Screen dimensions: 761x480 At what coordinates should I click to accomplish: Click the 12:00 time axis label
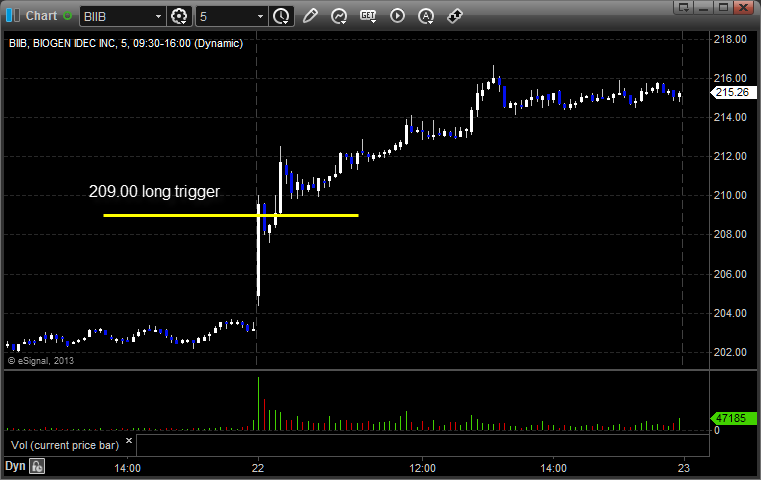coord(422,468)
